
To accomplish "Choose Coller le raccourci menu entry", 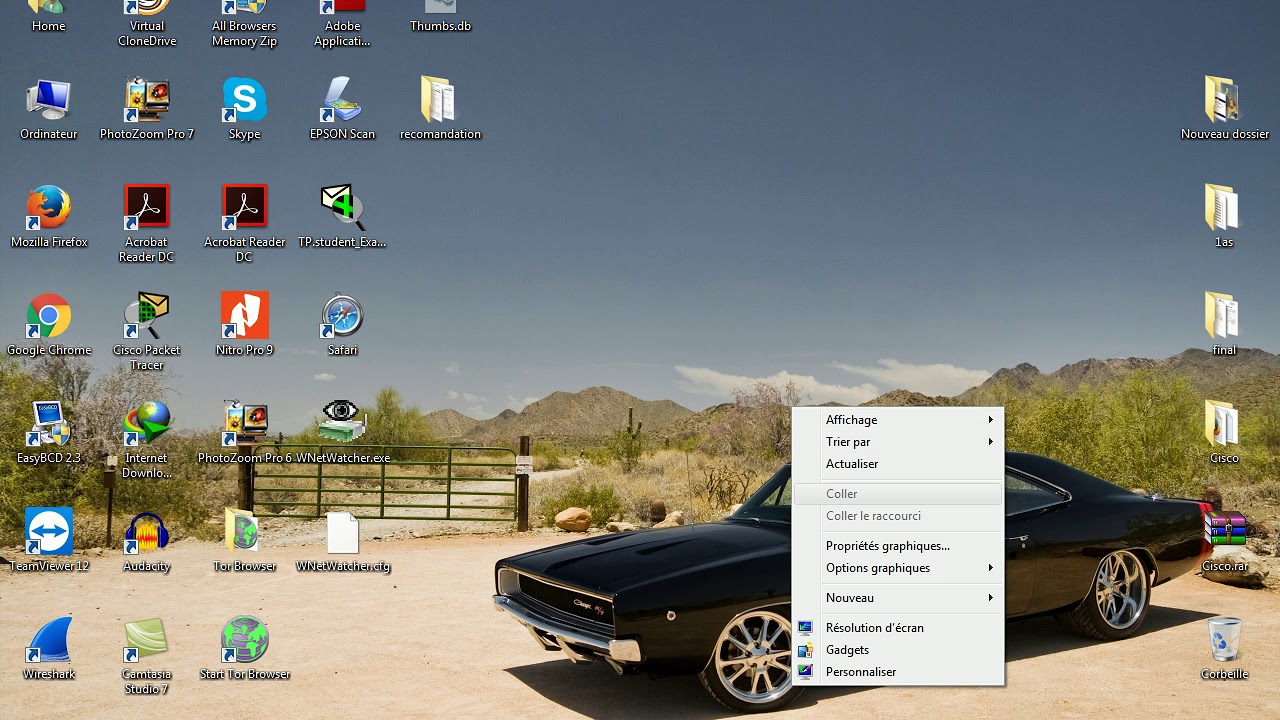I will [898, 516].
